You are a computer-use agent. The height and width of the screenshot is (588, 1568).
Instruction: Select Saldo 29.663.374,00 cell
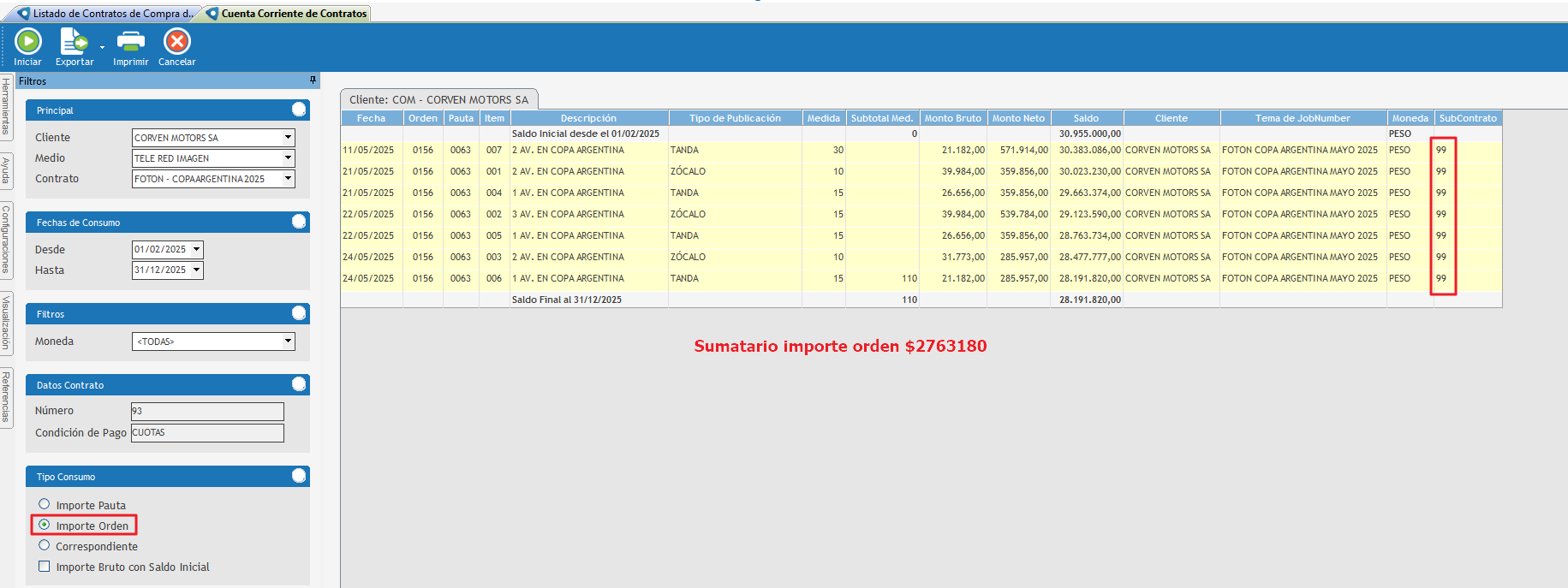(1087, 193)
